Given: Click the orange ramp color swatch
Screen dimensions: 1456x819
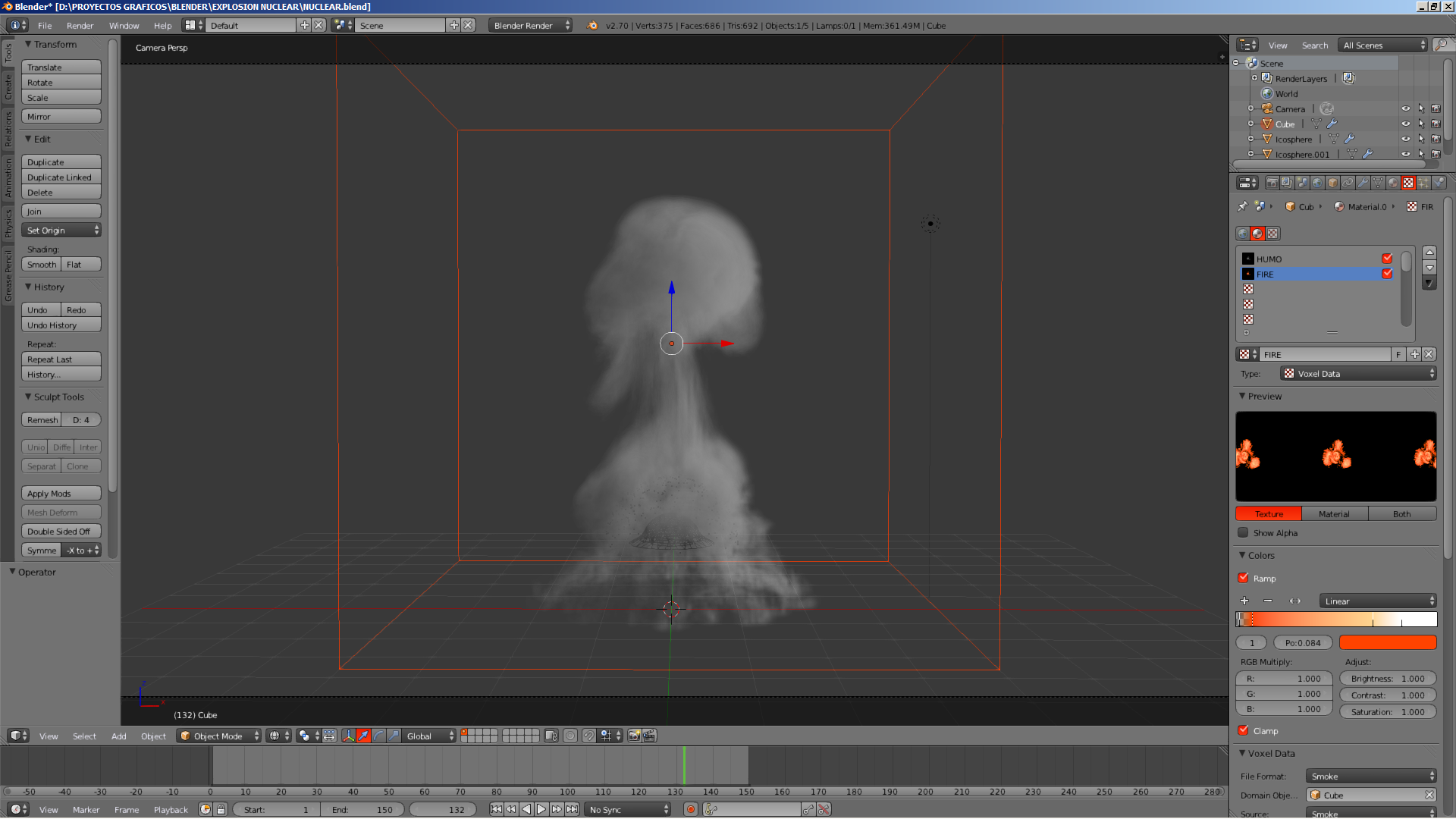Looking at the screenshot, I should [x=1387, y=642].
